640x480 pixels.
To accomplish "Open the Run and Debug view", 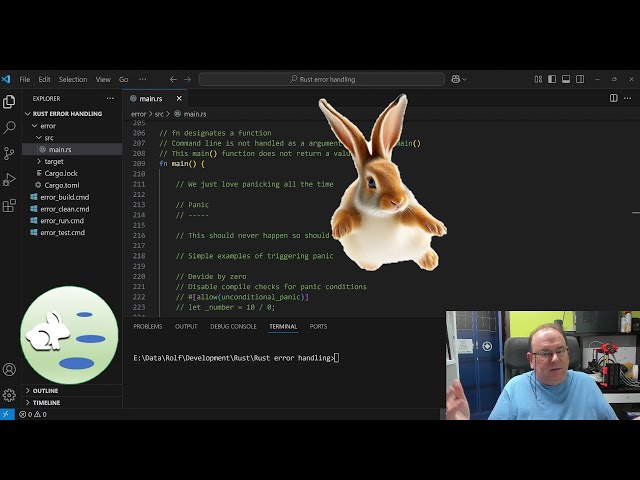I will [x=9, y=180].
